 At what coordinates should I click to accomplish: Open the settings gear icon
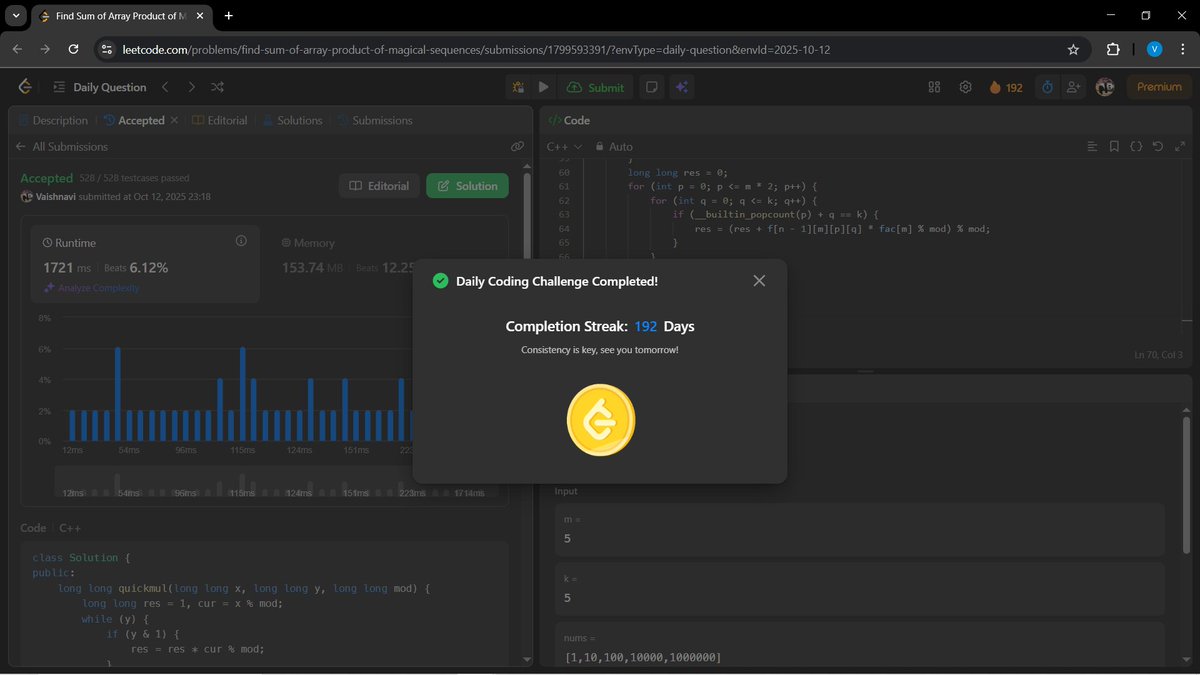point(965,87)
